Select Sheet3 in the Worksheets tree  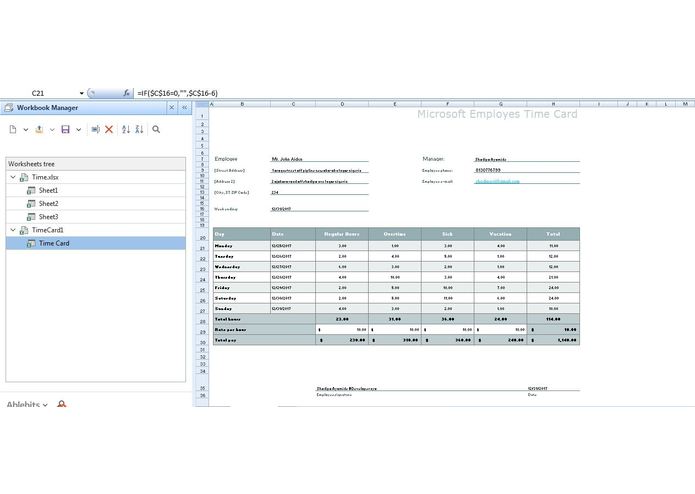pyautogui.click(x=48, y=217)
